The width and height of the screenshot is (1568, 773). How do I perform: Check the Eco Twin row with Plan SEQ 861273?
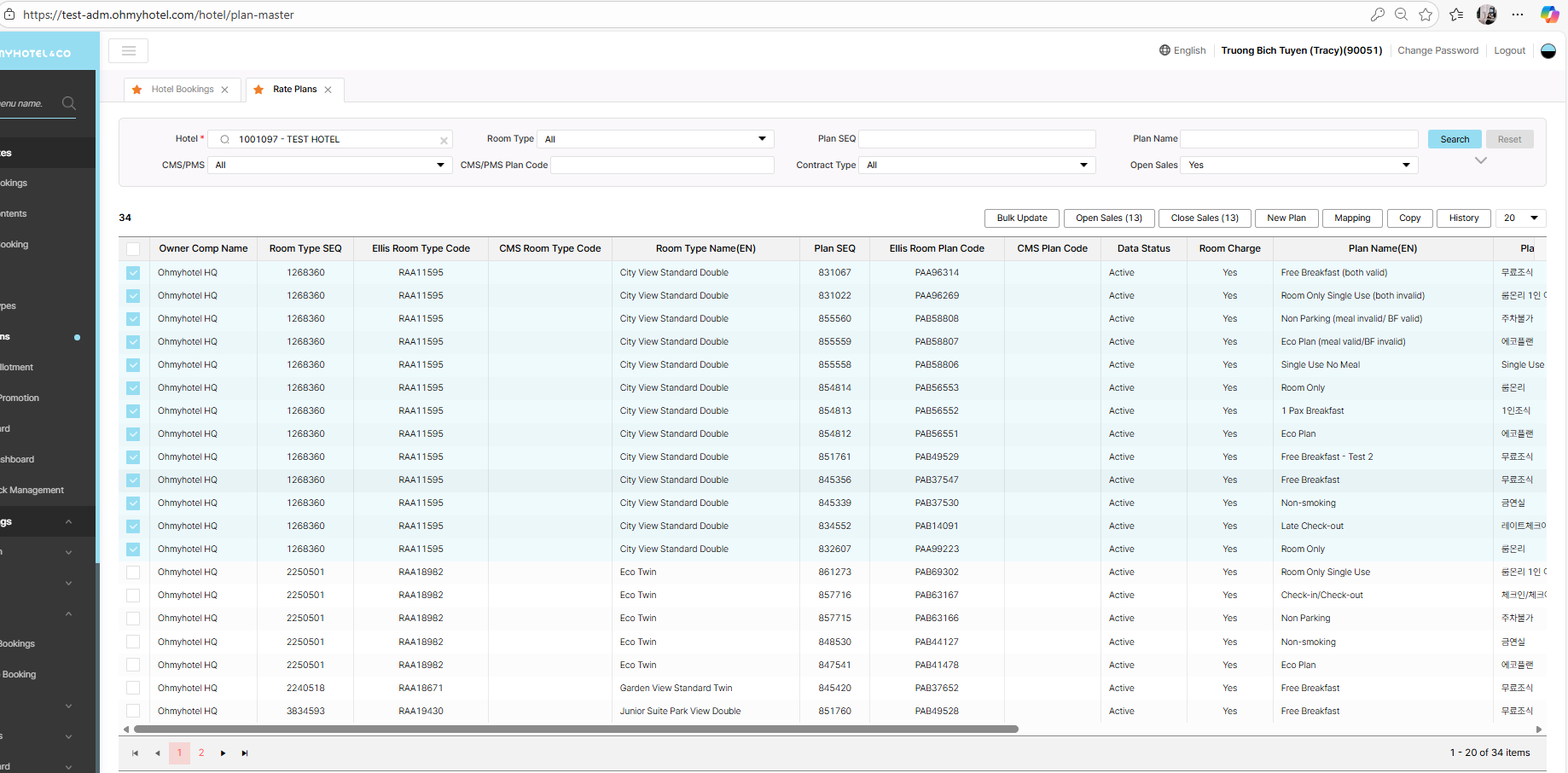pyautogui.click(x=133, y=572)
